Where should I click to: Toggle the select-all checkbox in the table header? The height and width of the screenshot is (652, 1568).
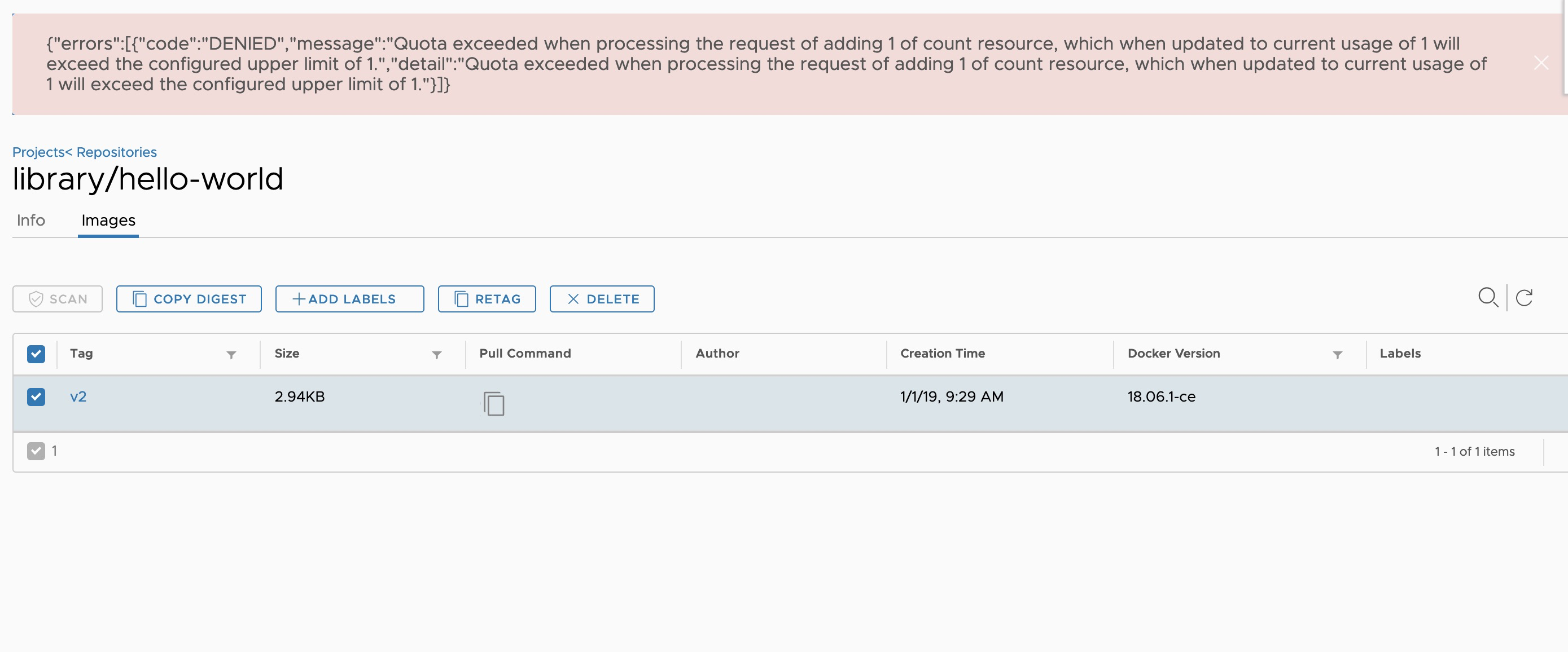[36, 354]
